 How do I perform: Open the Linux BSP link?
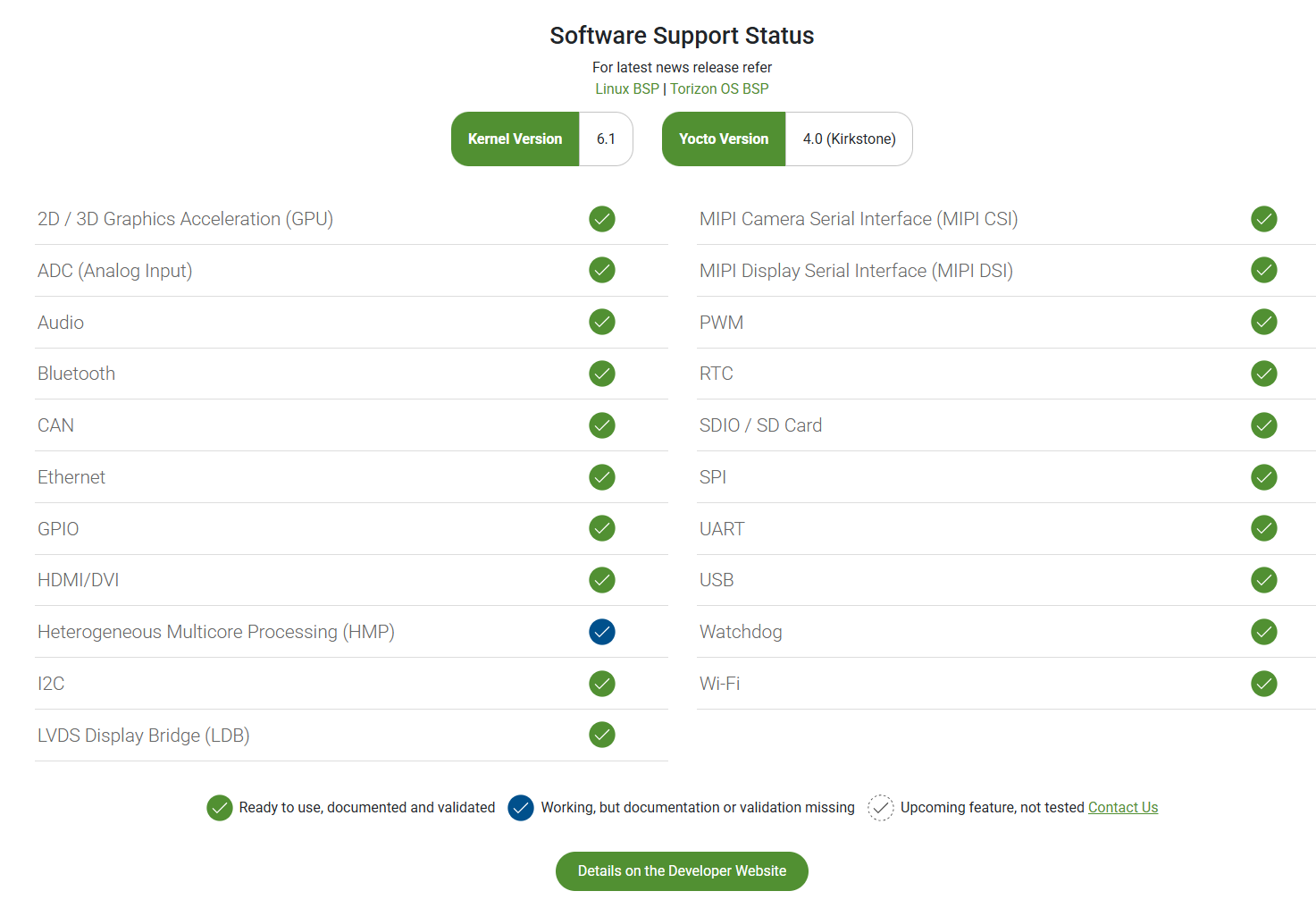tap(627, 88)
